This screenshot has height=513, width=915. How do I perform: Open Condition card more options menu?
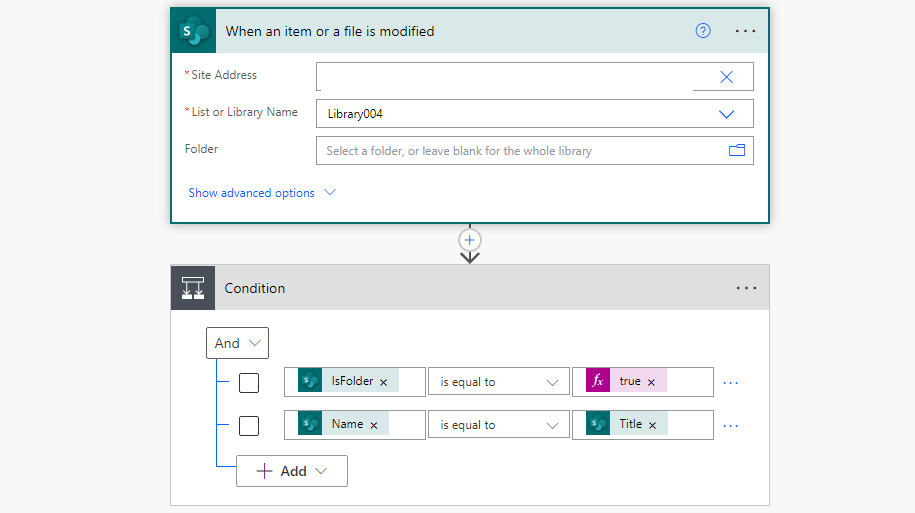click(746, 288)
